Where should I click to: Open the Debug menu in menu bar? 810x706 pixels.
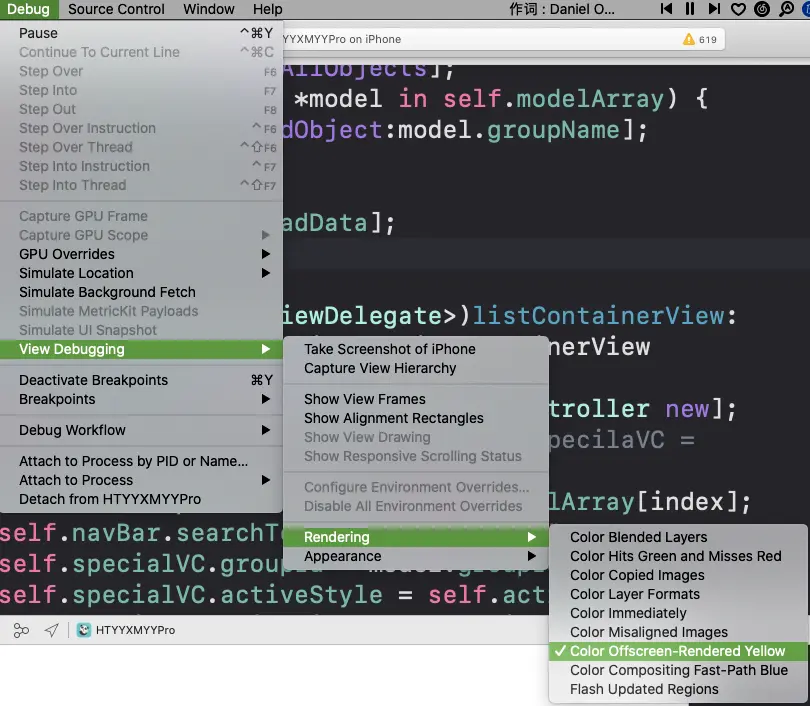tap(29, 9)
